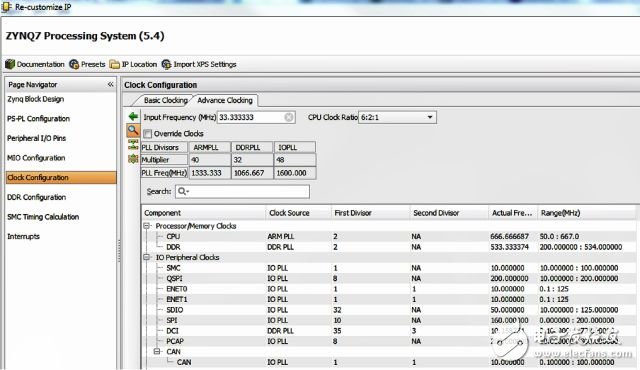Click the First Divisor column header
This screenshot has height=370, width=640.
pos(370,213)
